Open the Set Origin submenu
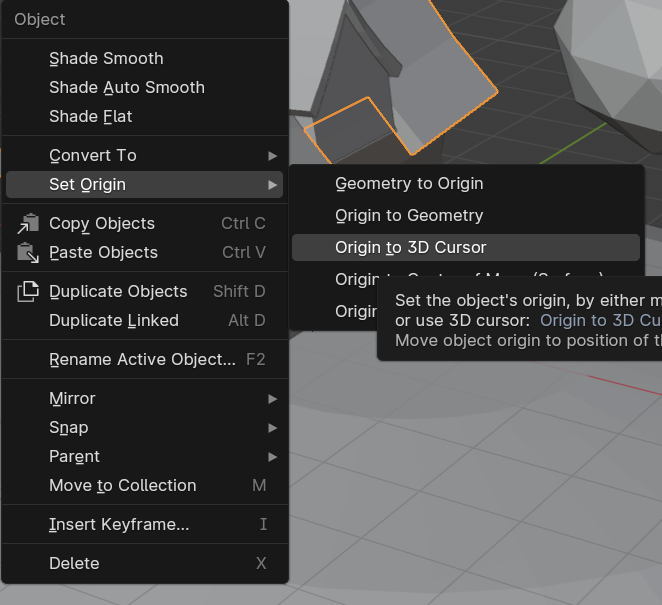The width and height of the screenshot is (662, 605). [x=144, y=184]
